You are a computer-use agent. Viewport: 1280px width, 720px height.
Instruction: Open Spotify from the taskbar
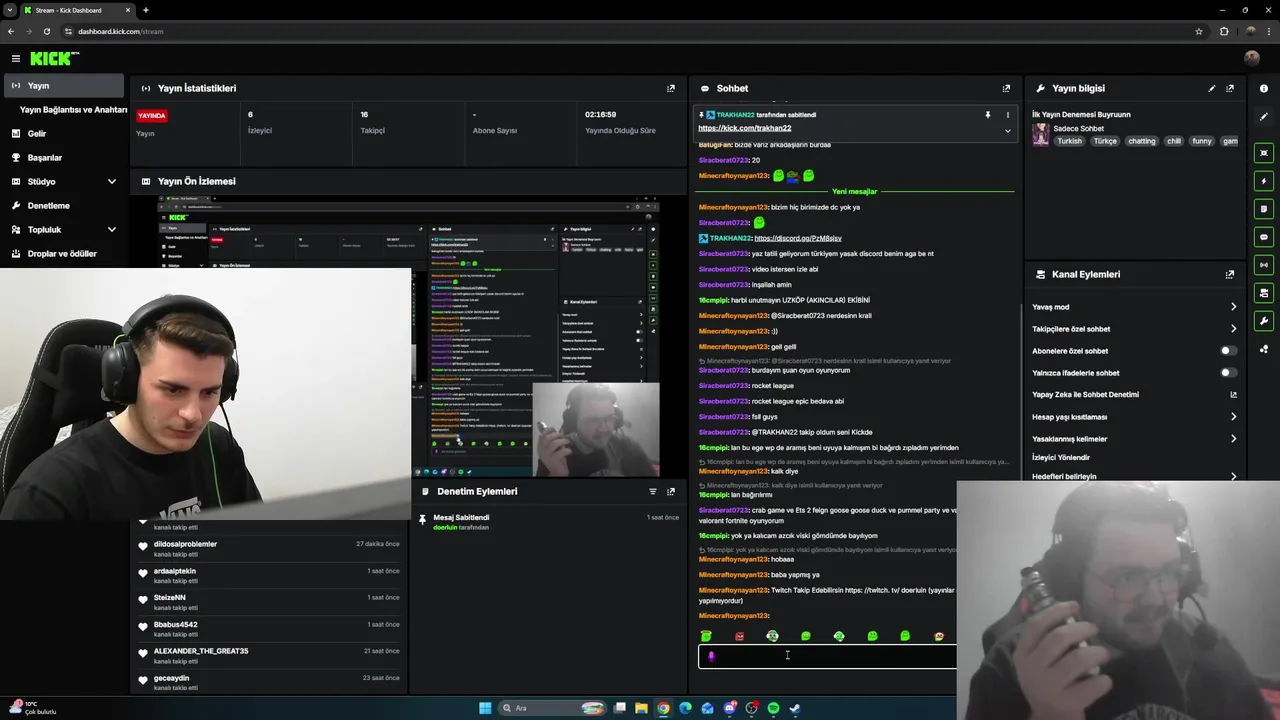click(773, 708)
